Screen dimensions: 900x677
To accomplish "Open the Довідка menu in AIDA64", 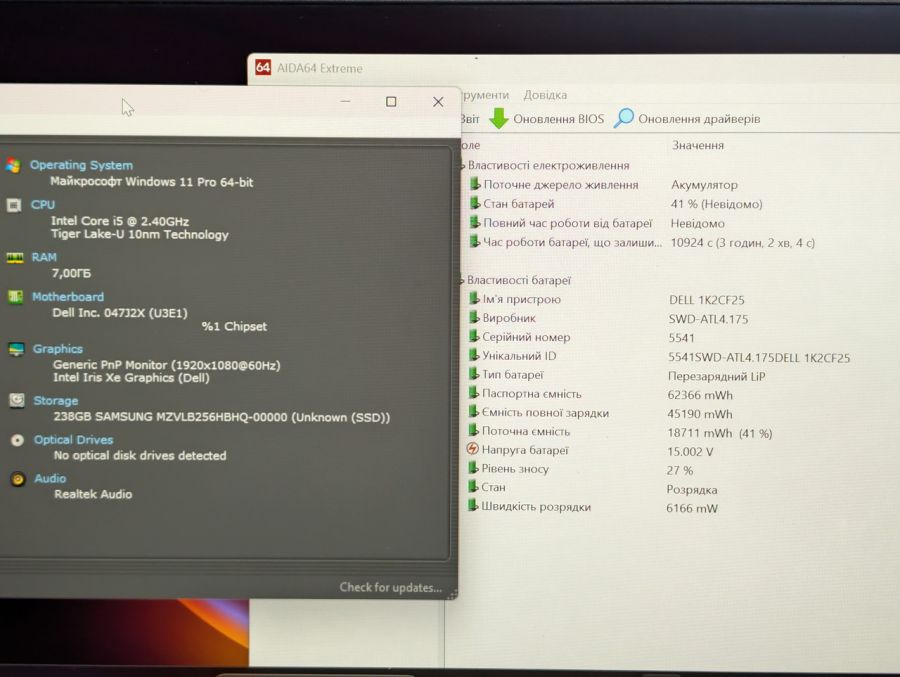I will click(545, 95).
